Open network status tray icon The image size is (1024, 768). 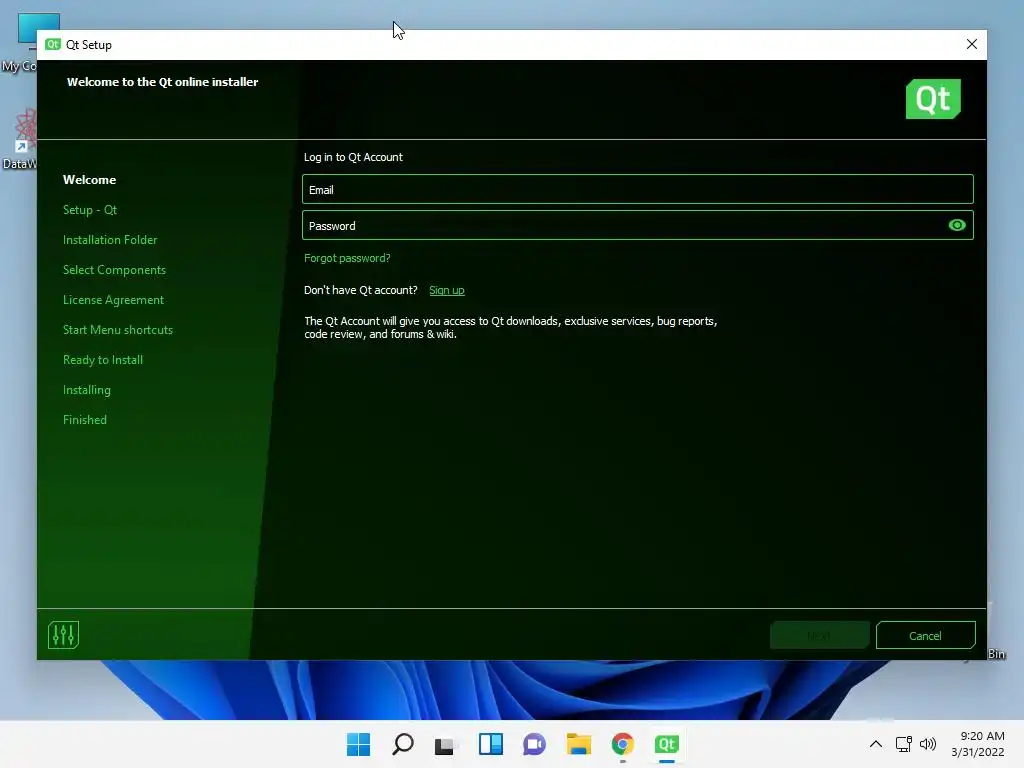(904, 744)
